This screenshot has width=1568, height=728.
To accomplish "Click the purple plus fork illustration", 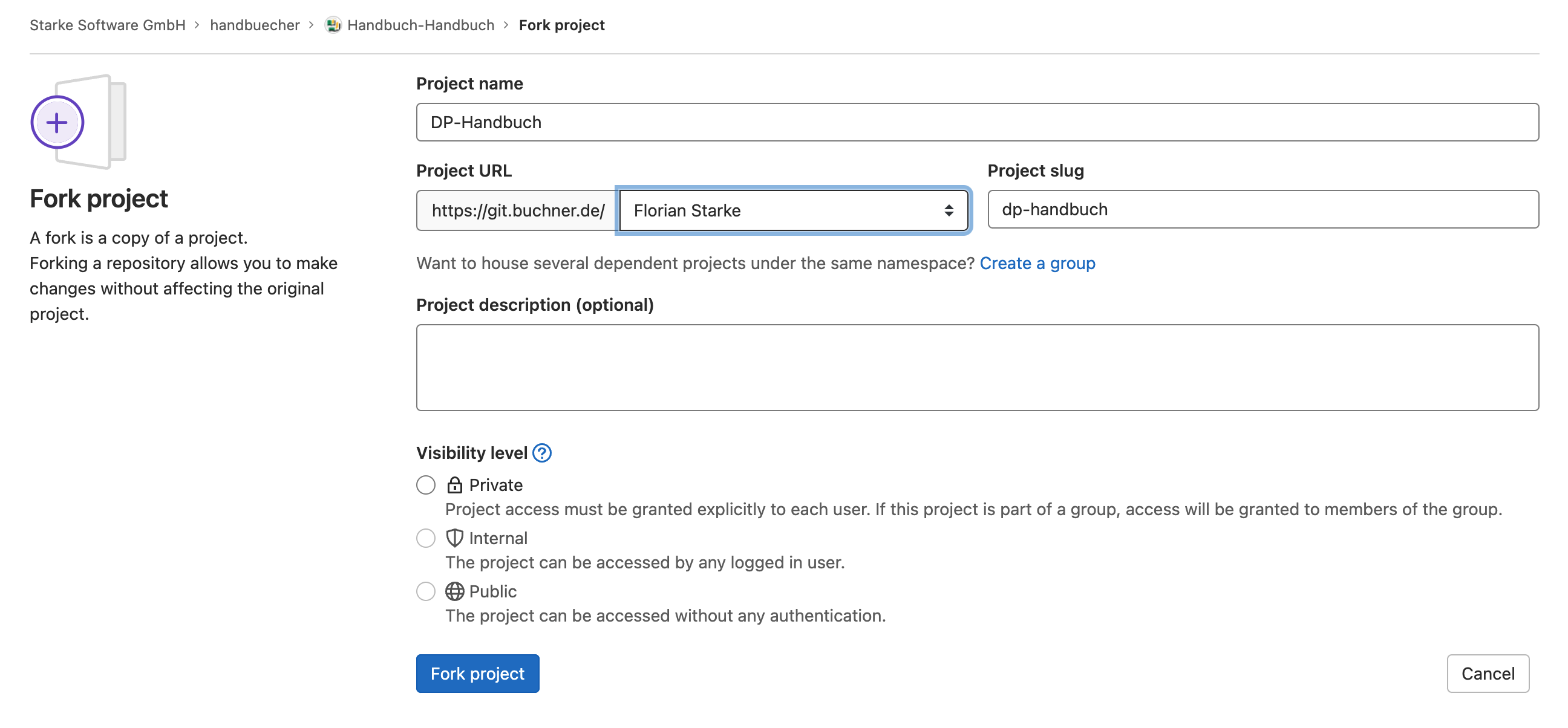I will (x=57, y=122).
